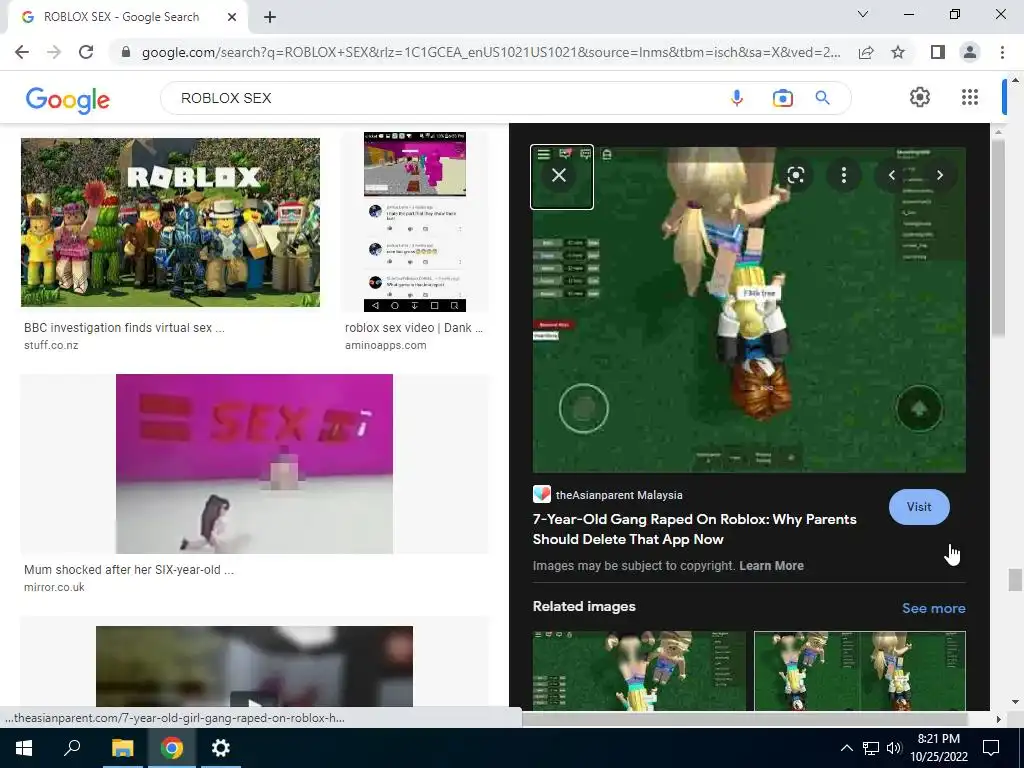The image size is (1024, 768).
Task: Click the address bar URL
Action: coord(491,52)
